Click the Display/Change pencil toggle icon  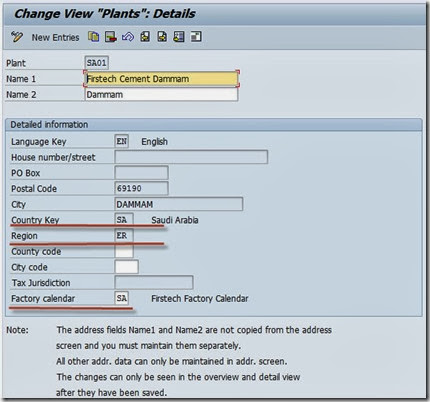pyautogui.click(x=17, y=36)
